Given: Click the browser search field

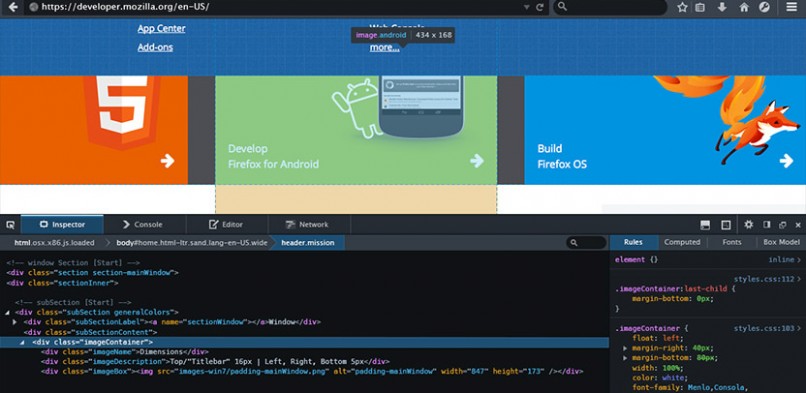Looking at the screenshot, I should pyautogui.click(x=610, y=7).
